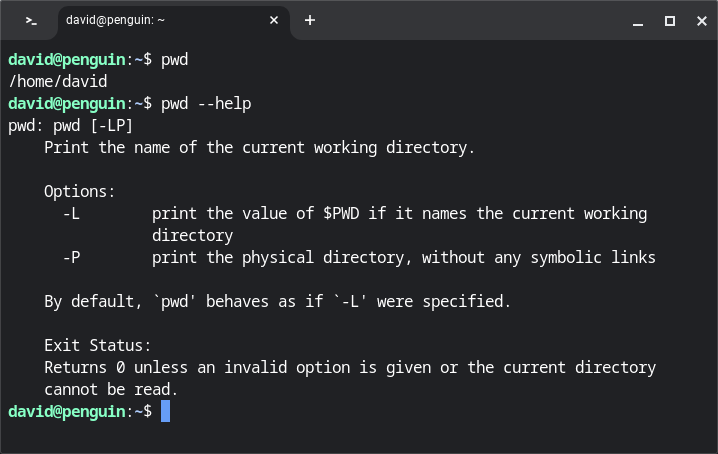Click the 'pwd: pwd [-LP]' usage line

(x=70, y=125)
